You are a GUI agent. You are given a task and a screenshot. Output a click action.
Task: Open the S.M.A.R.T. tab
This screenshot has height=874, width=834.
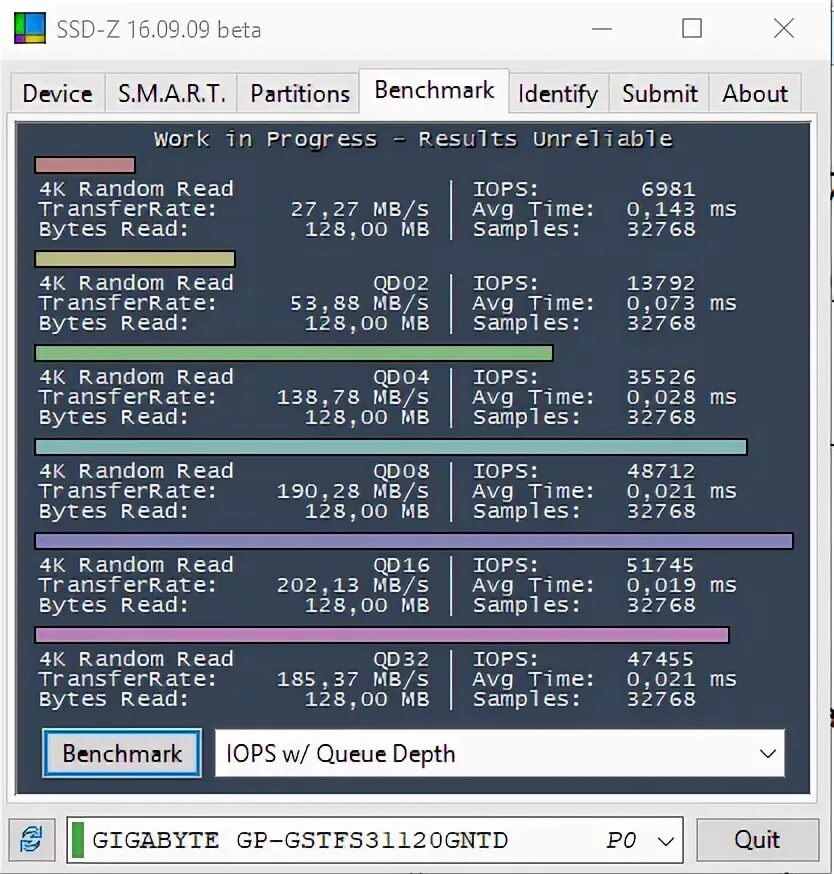[172, 93]
